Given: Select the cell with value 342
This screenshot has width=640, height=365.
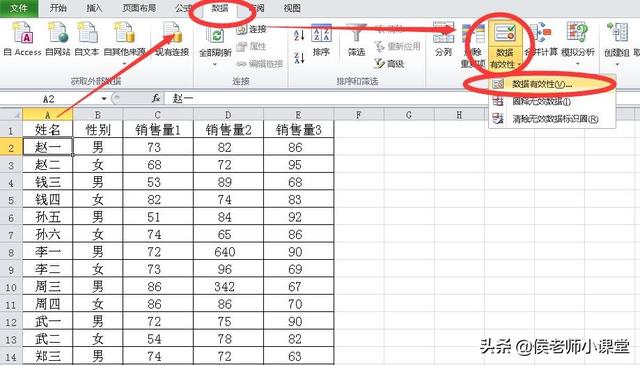Looking at the screenshot, I should point(228,287).
